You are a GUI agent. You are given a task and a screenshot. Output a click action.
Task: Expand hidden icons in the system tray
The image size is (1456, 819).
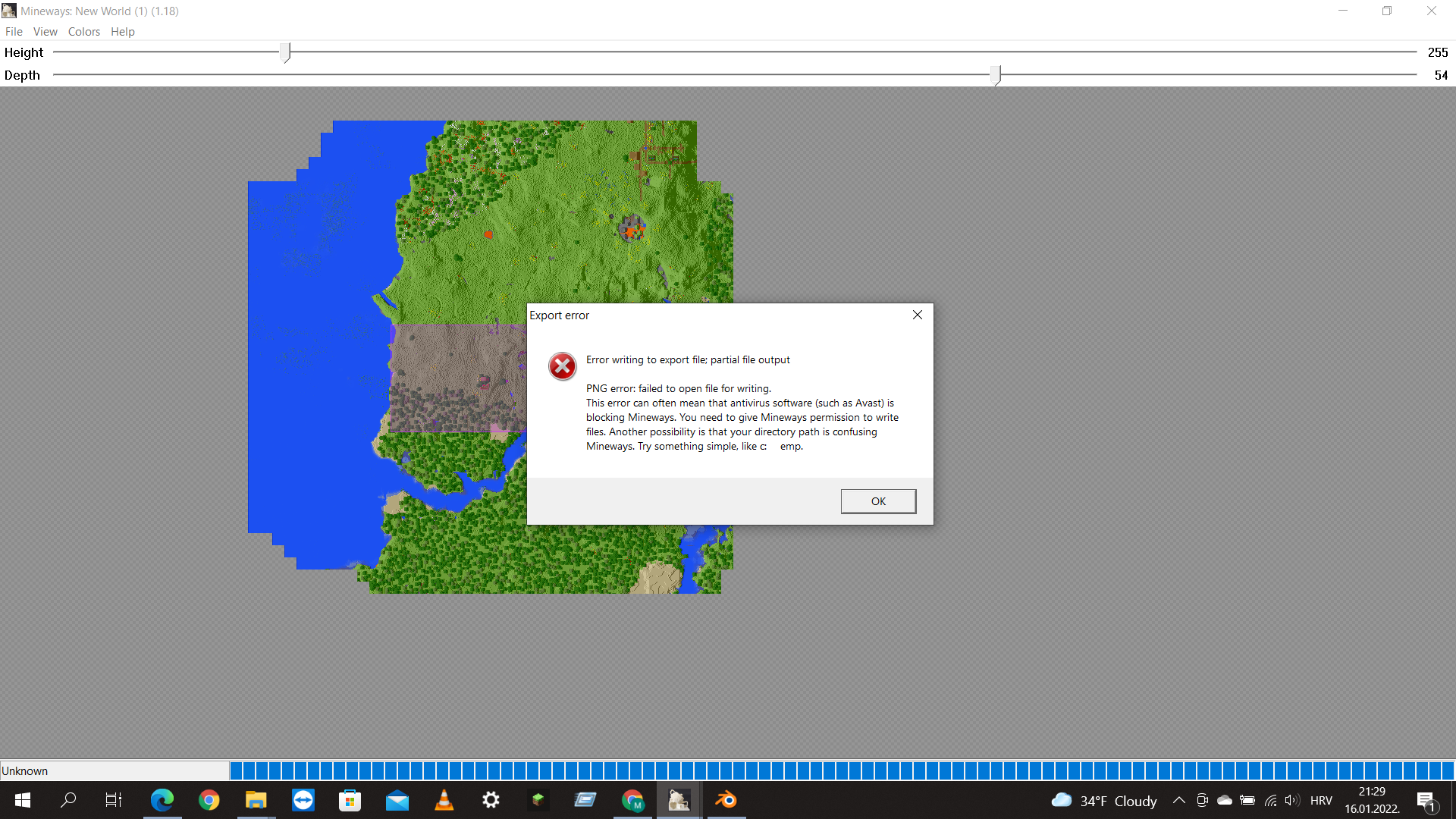pos(1179,800)
